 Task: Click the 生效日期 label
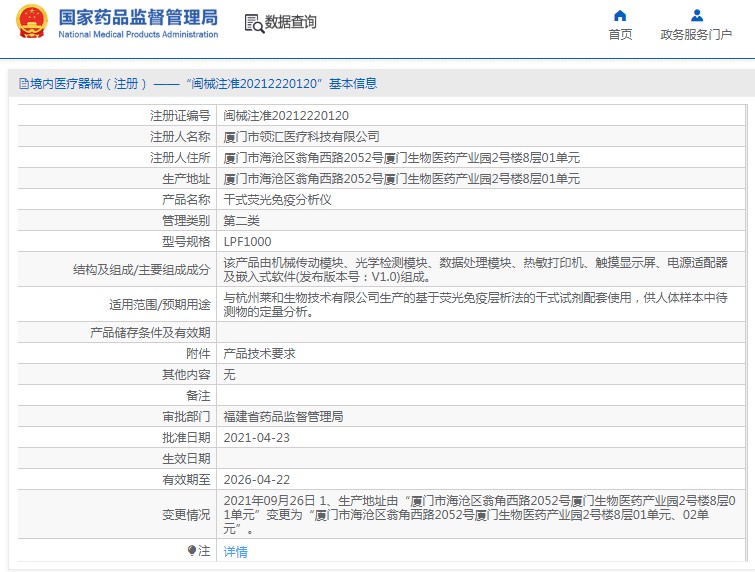186,459
